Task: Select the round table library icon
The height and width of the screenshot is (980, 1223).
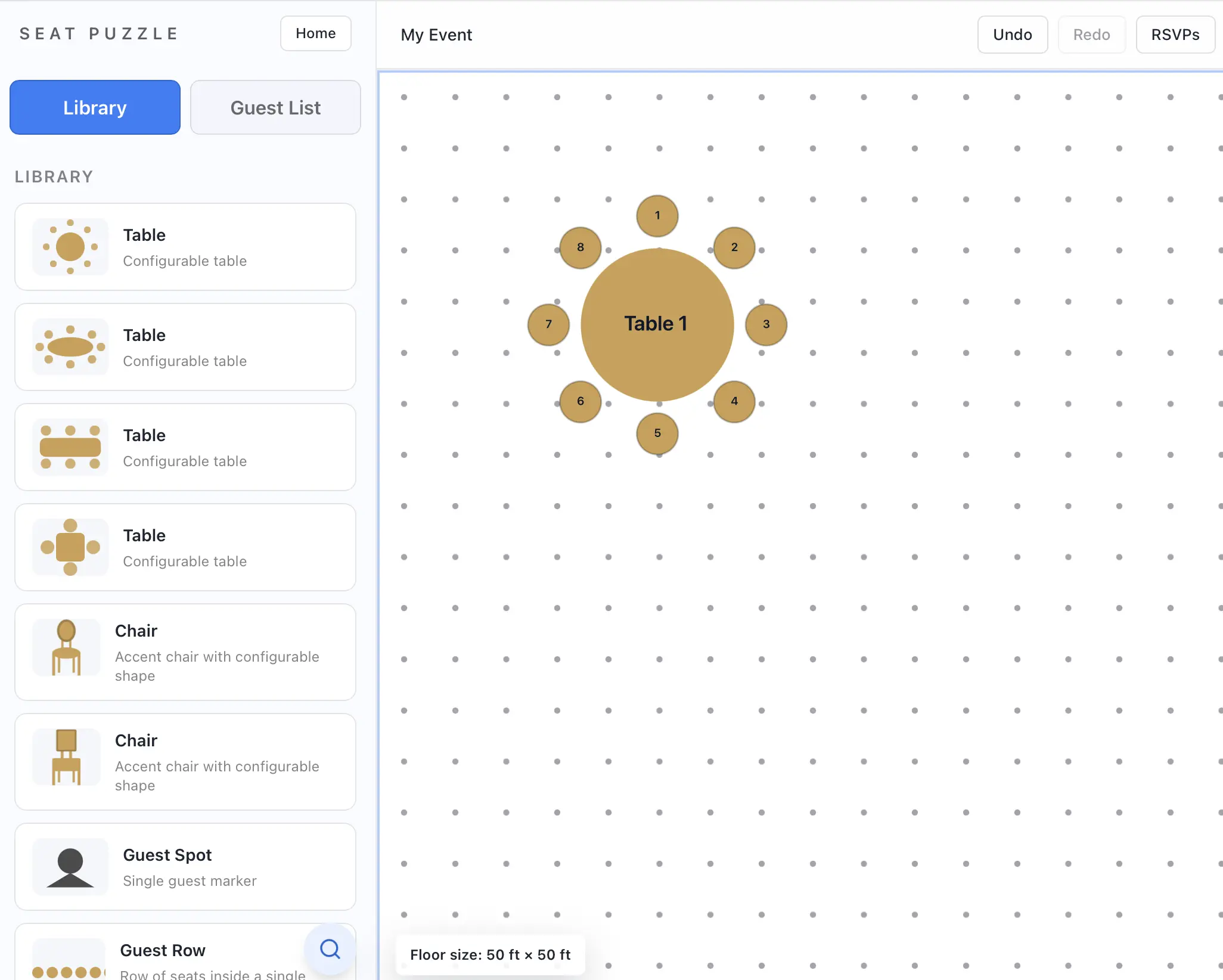Action: 70,247
